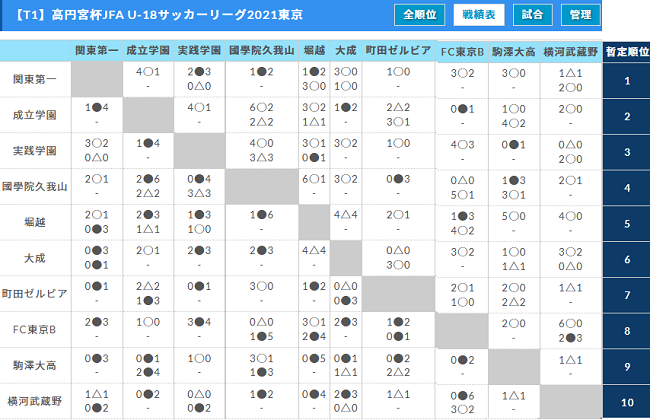The width and height of the screenshot is (650, 420).
Task: Click rank 3 in the 実践学園 row
Action: [627, 152]
